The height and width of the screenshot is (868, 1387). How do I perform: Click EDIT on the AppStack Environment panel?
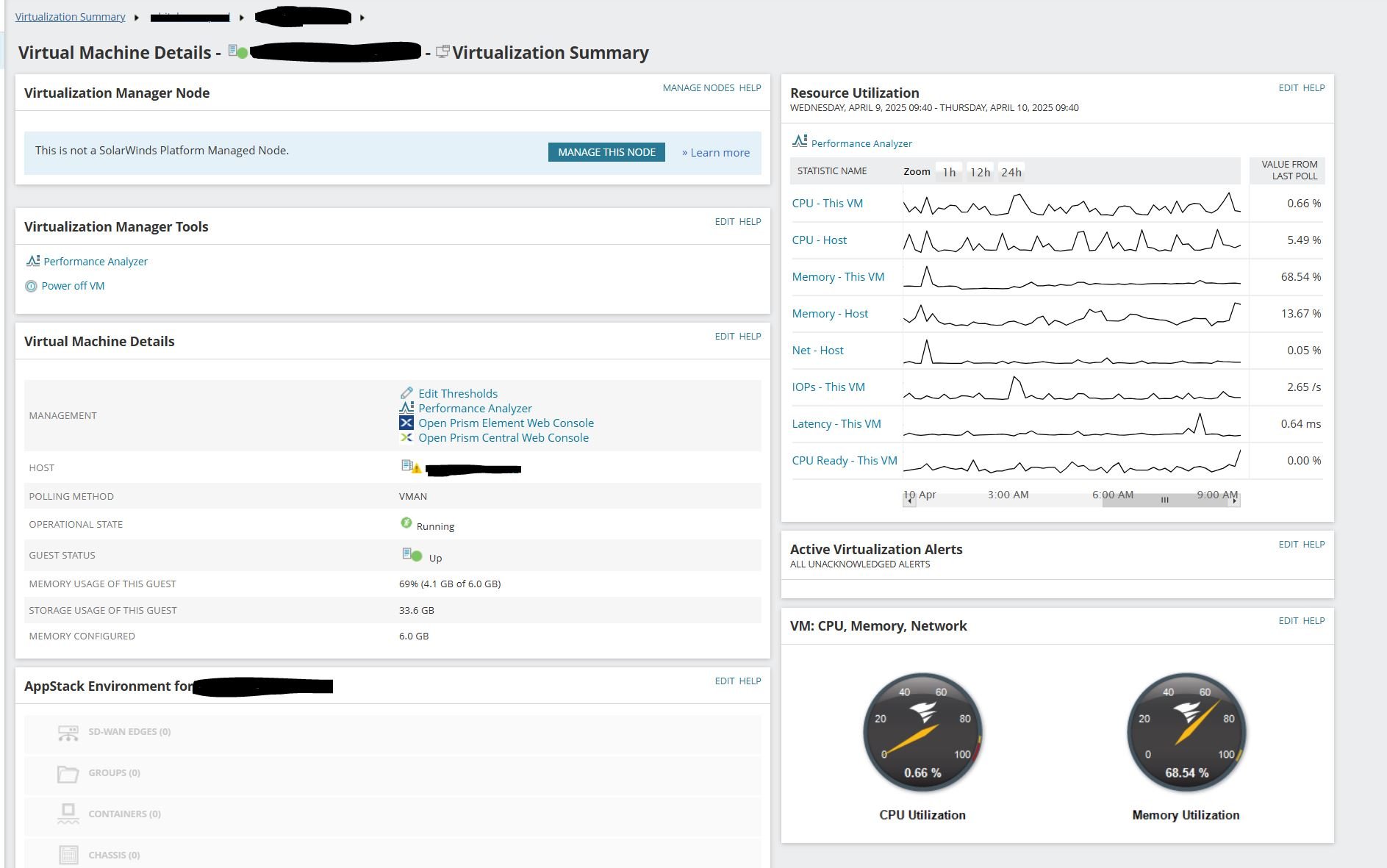tap(725, 681)
